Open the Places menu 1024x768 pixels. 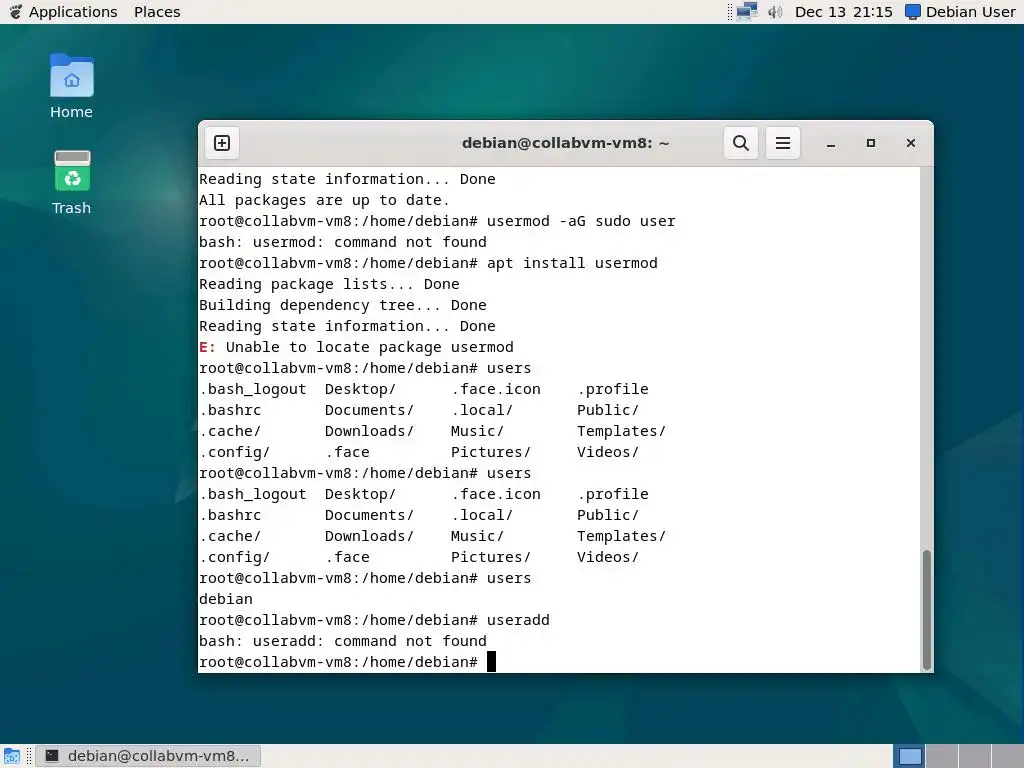157,12
